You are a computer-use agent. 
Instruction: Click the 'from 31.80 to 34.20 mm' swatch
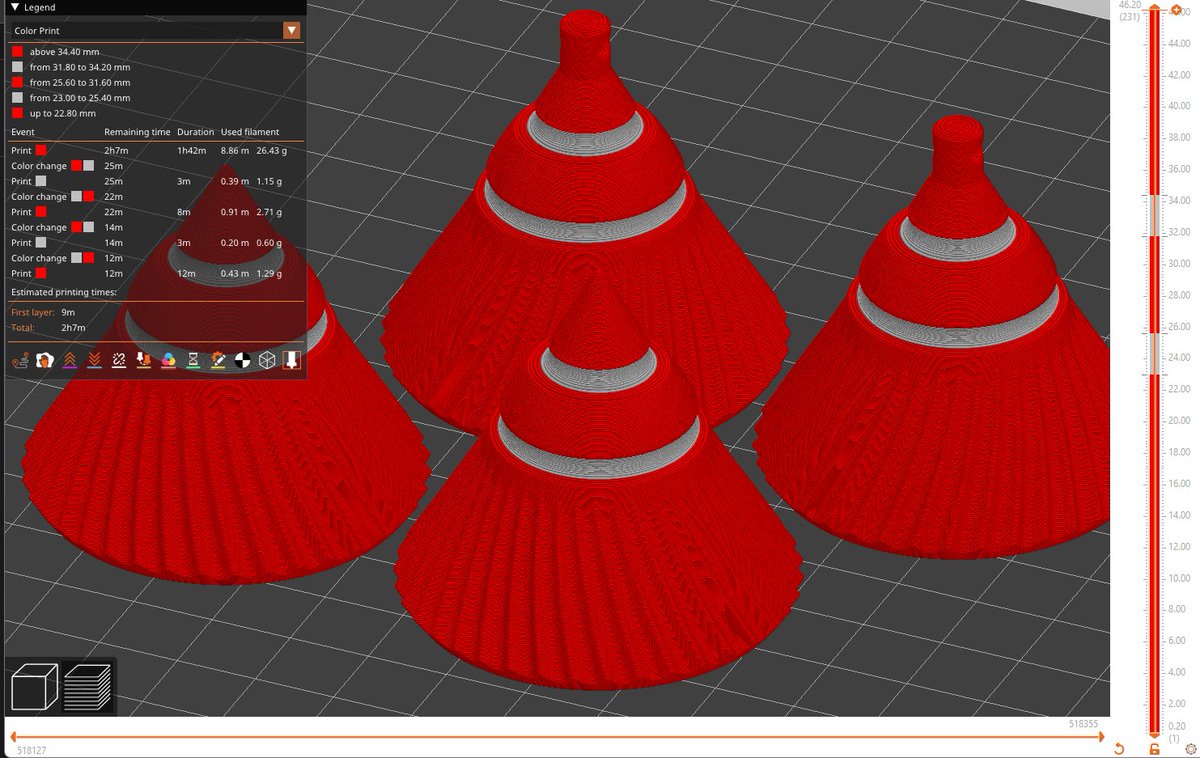point(17,66)
